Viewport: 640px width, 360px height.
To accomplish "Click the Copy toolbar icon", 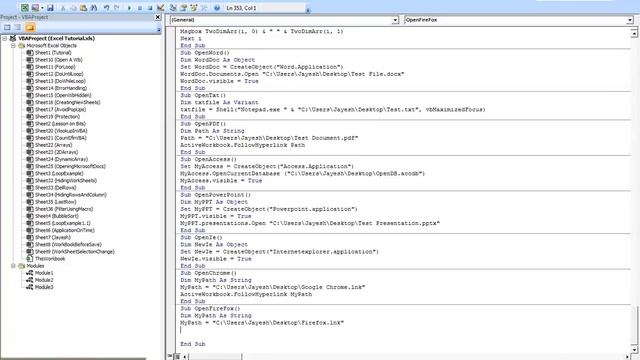I will 73,8.
